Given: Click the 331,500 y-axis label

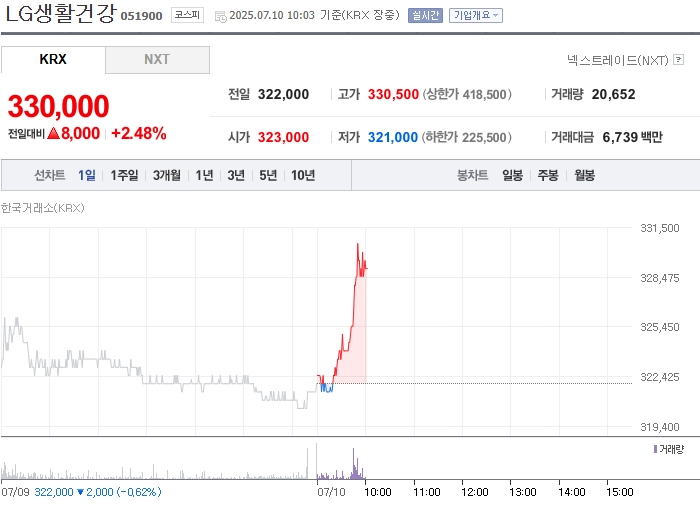Looking at the screenshot, I should click(x=660, y=228).
